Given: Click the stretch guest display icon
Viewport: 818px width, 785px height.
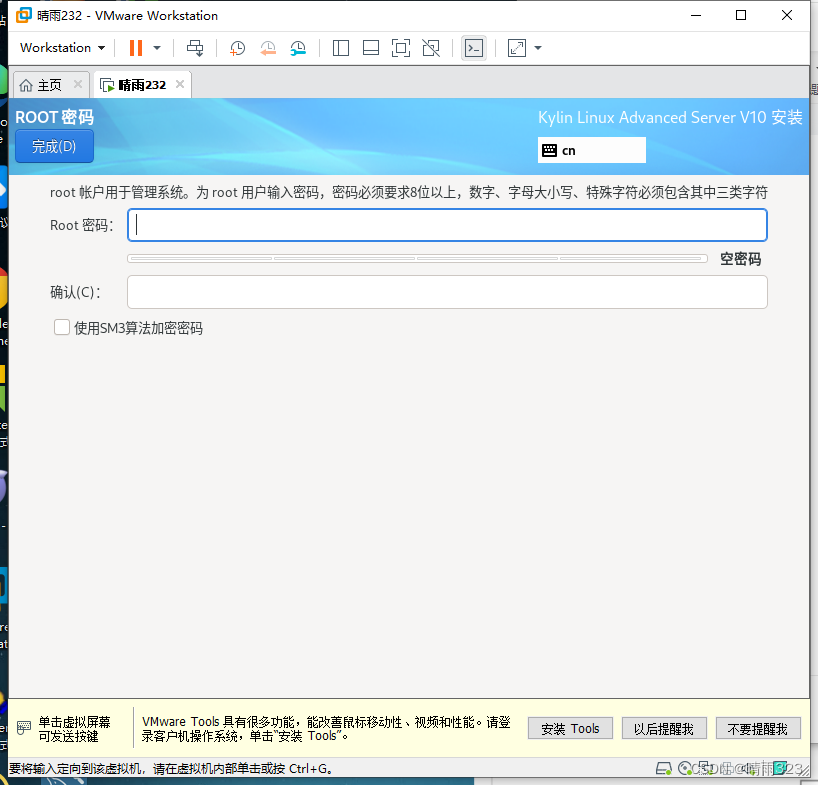Looking at the screenshot, I should tap(516, 48).
